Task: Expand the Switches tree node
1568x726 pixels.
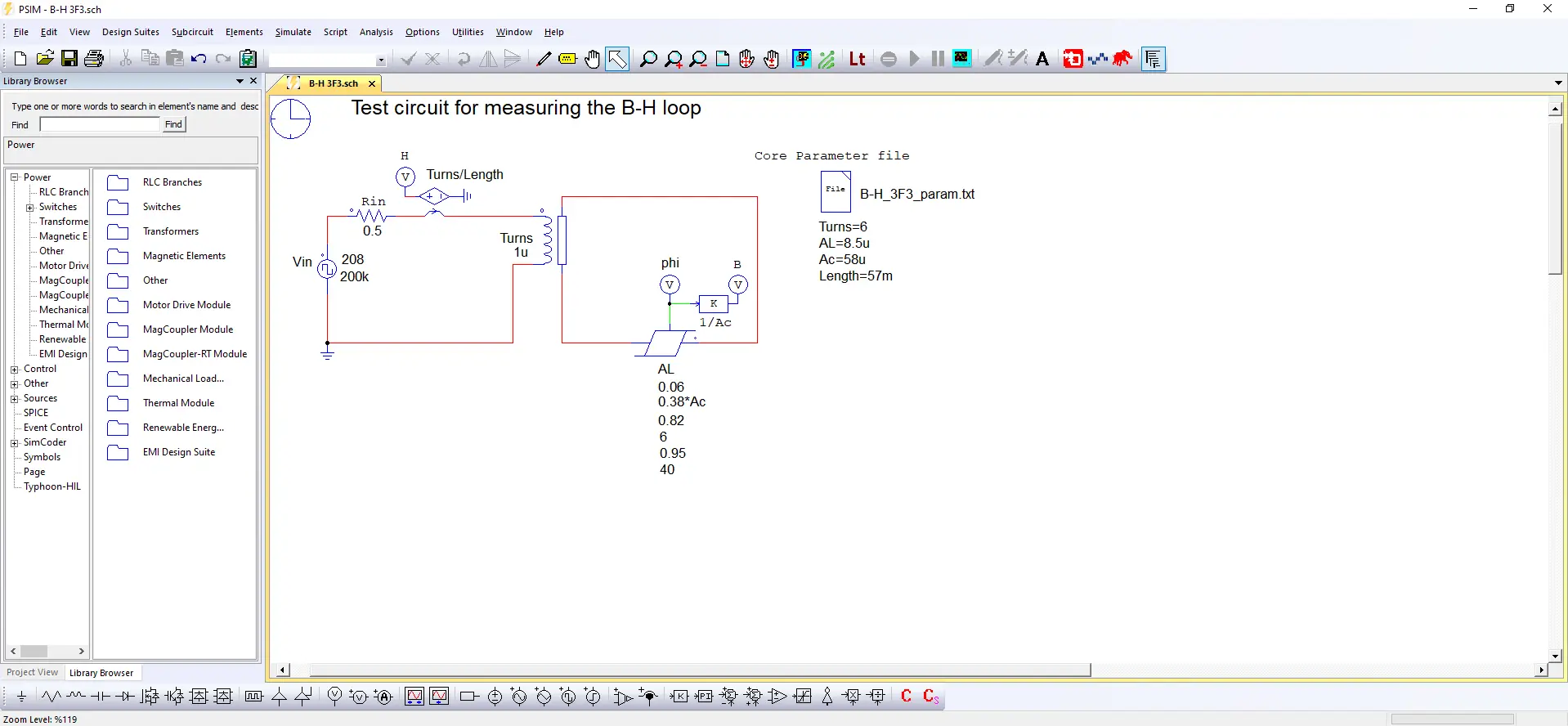Action: click(x=30, y=208)
